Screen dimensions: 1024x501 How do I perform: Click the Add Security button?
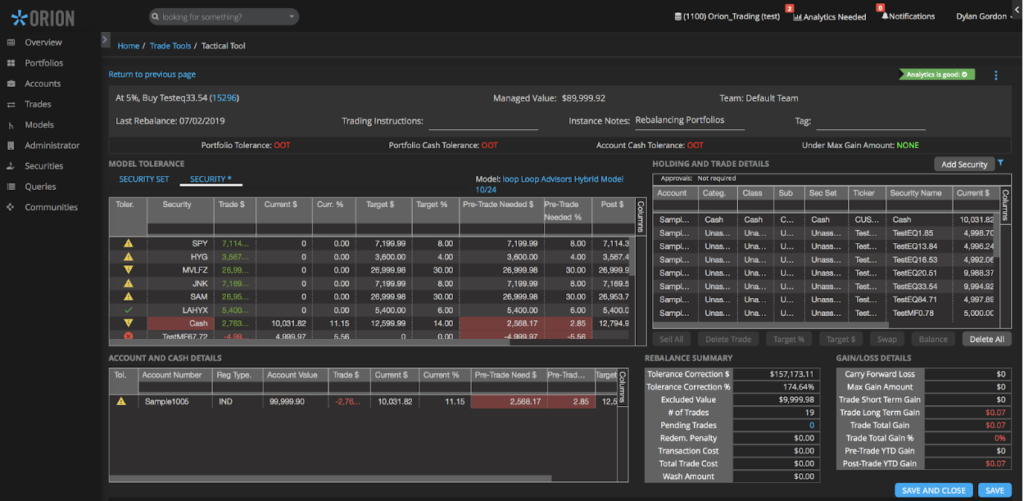[x=964, y=164]
